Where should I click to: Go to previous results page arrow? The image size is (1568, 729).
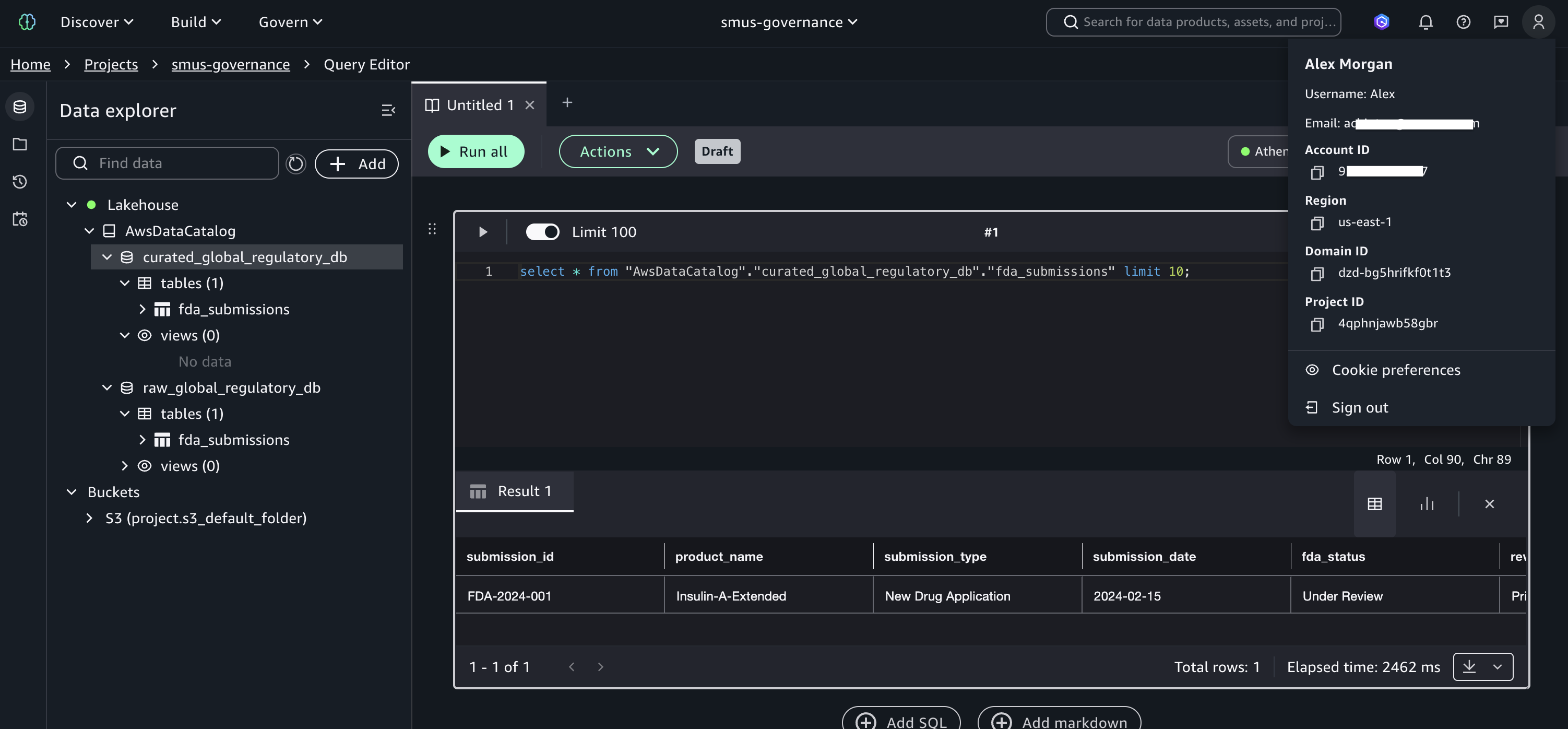pos(572,667)
